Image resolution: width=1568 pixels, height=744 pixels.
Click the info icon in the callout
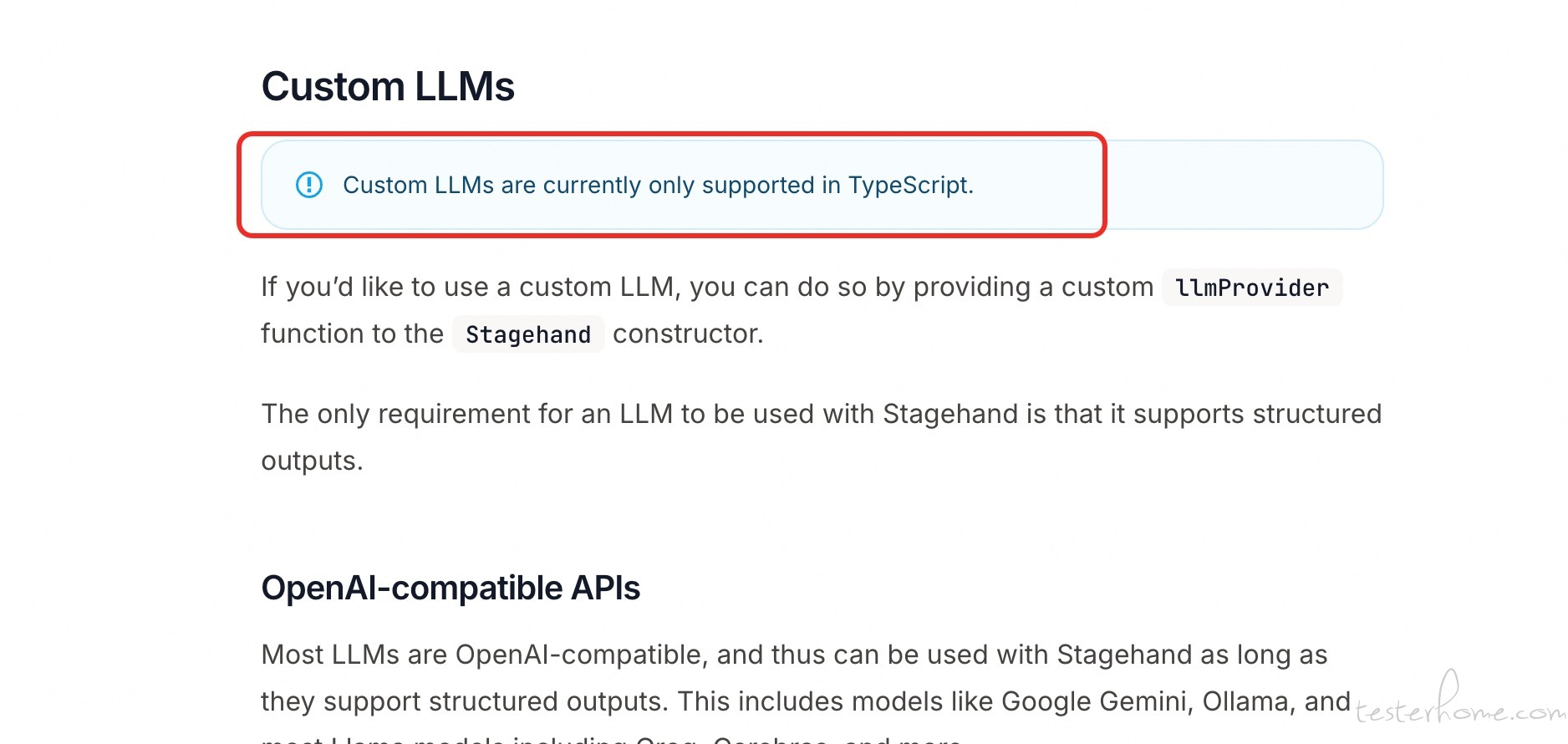tap(309, 185)
